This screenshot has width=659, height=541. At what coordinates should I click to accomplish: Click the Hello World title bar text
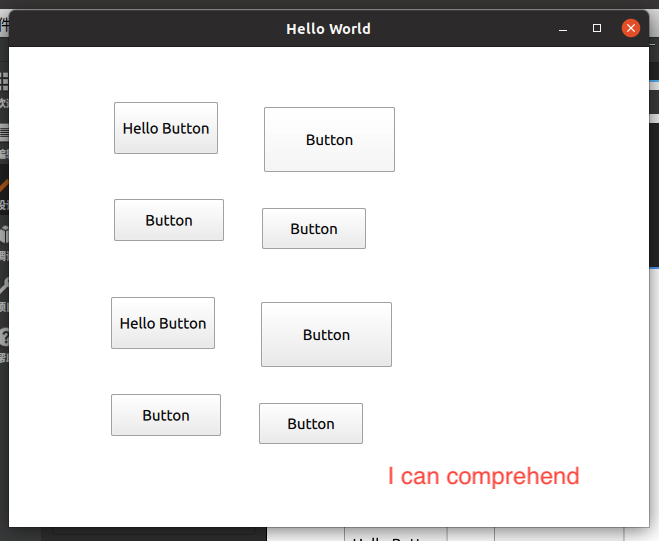click(328, 29)
